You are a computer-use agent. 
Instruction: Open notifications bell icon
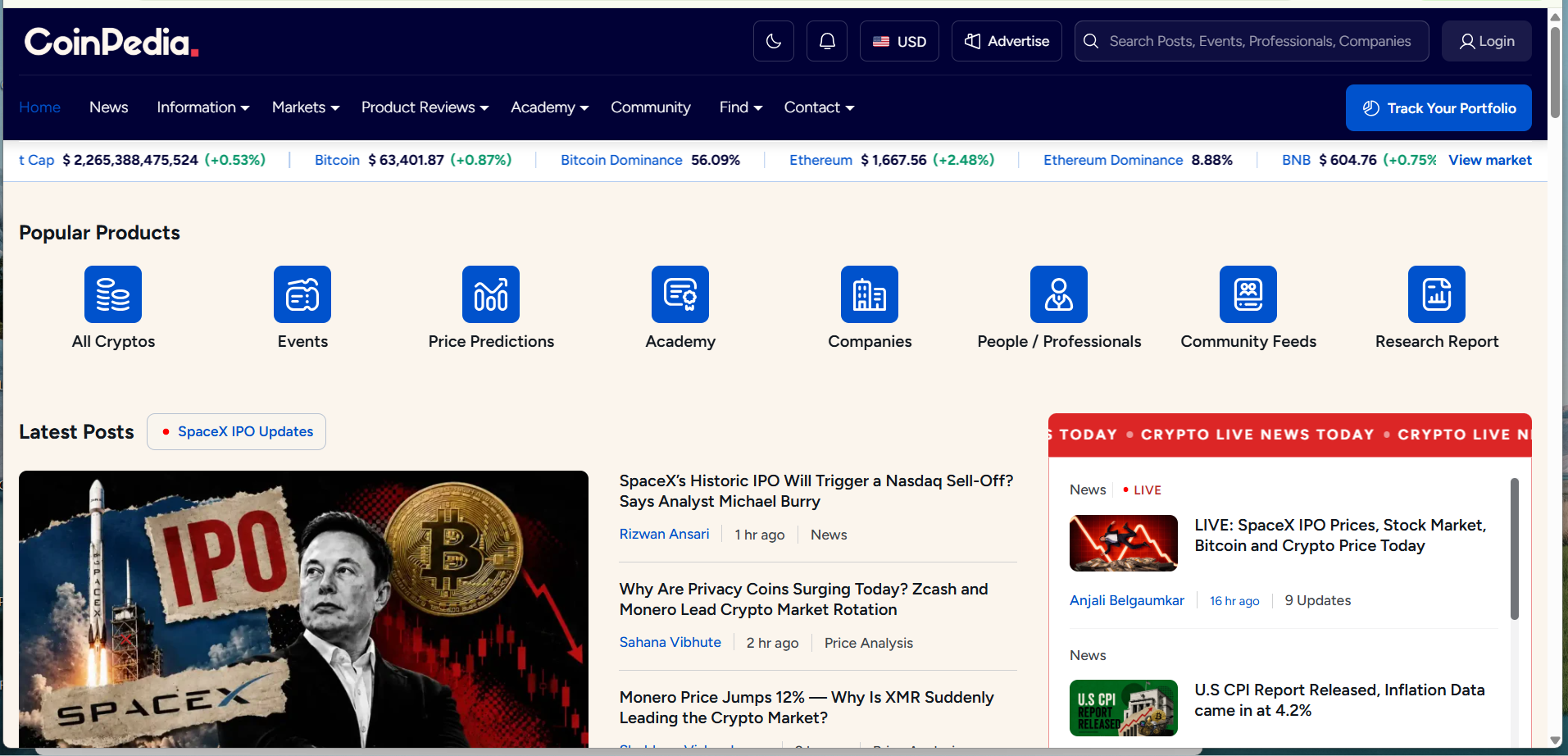(827, 41)
